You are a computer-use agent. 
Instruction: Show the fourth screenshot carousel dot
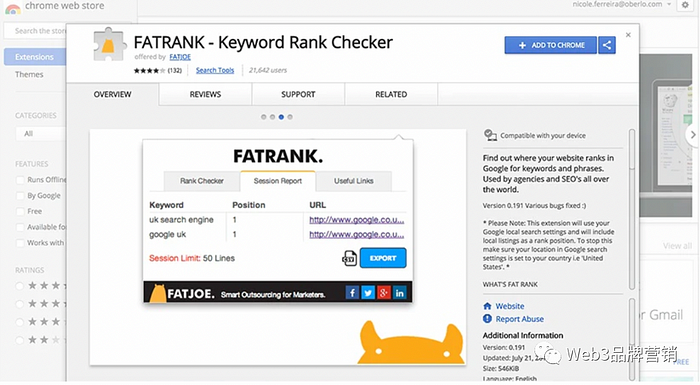[x=290, y=117]
